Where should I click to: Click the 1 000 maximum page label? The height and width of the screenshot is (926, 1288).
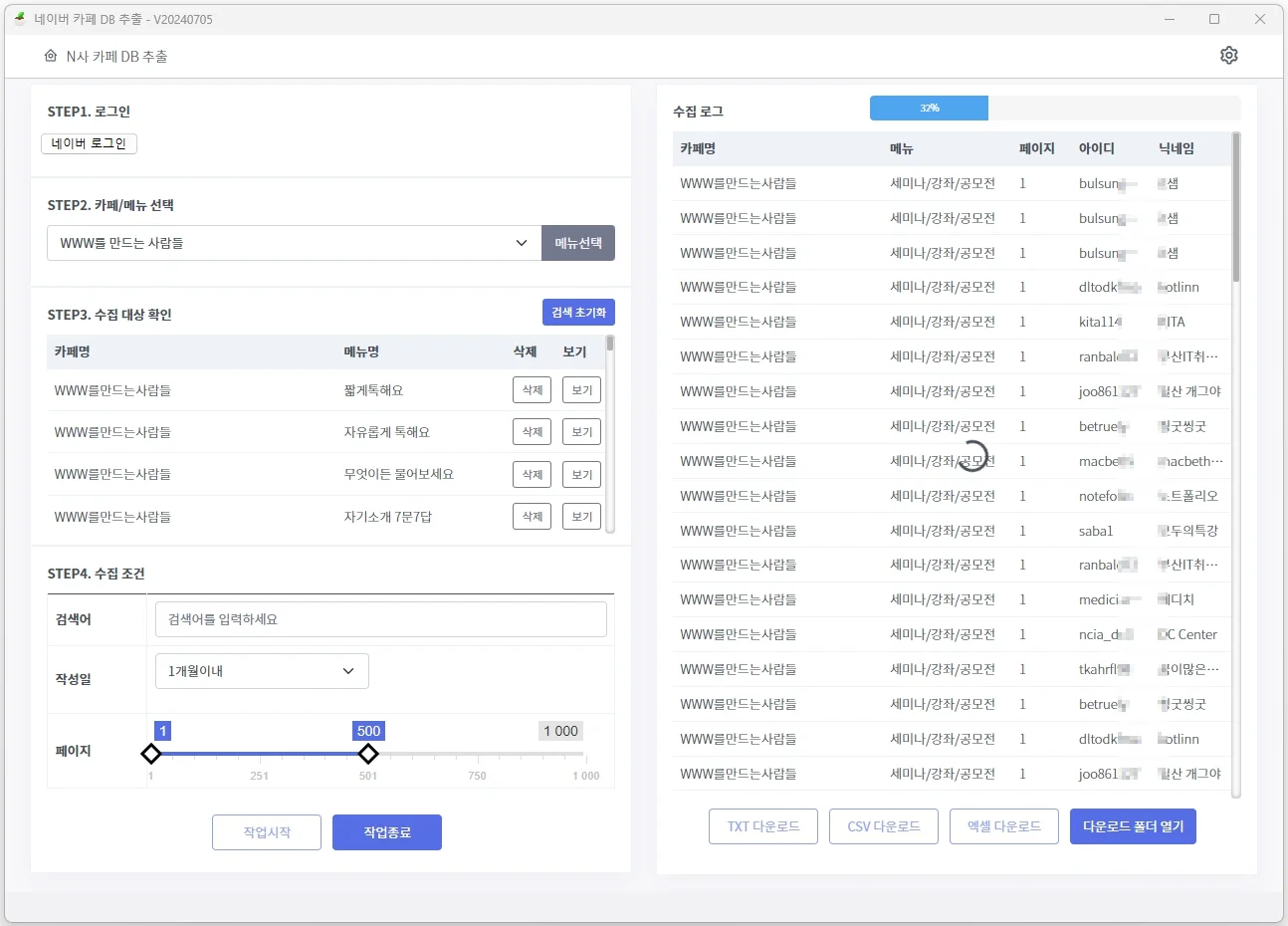(560, 731)
